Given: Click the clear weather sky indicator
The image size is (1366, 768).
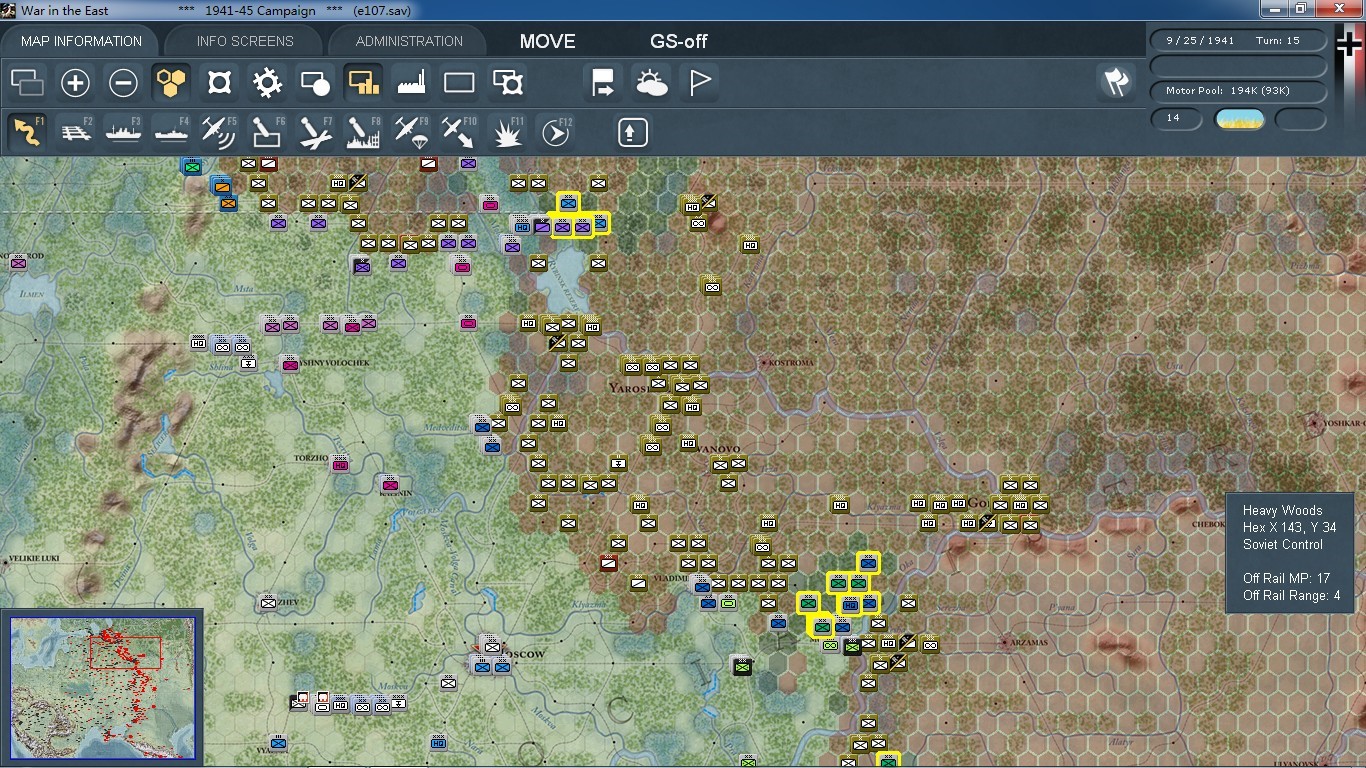Looking at the screenshot, I should (1240, 119).
